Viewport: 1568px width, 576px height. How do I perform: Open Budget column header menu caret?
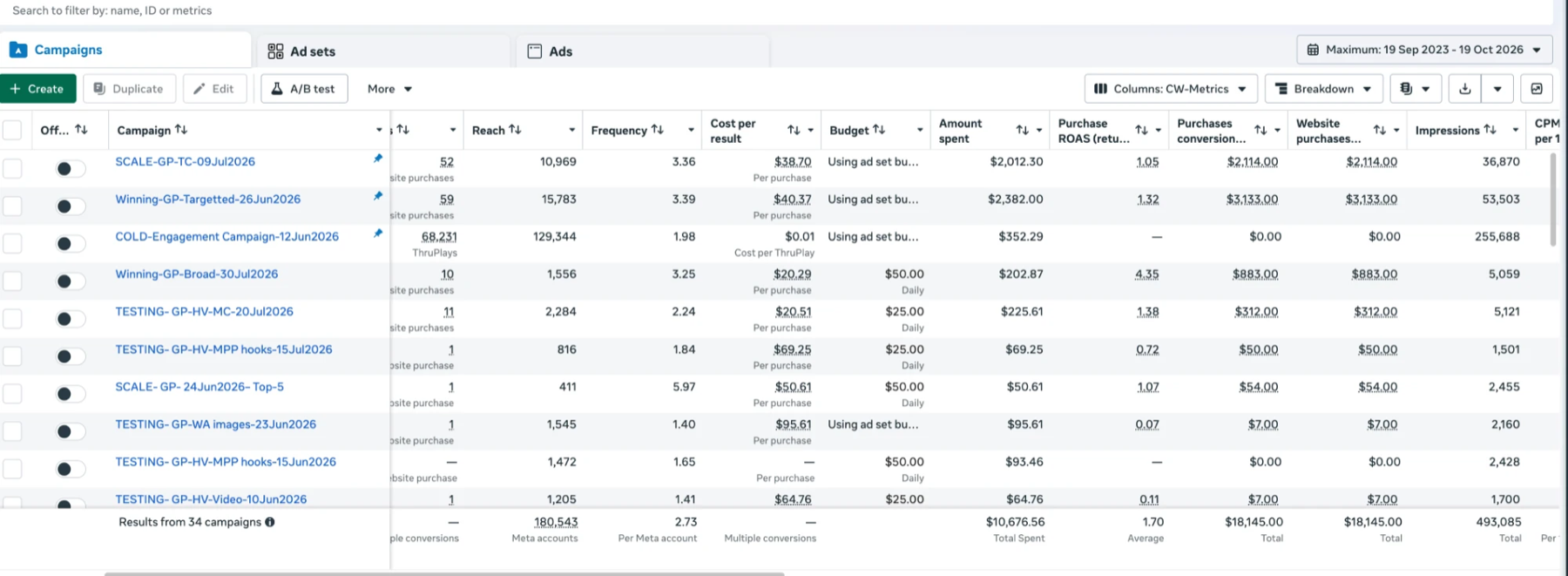[919, 130]
